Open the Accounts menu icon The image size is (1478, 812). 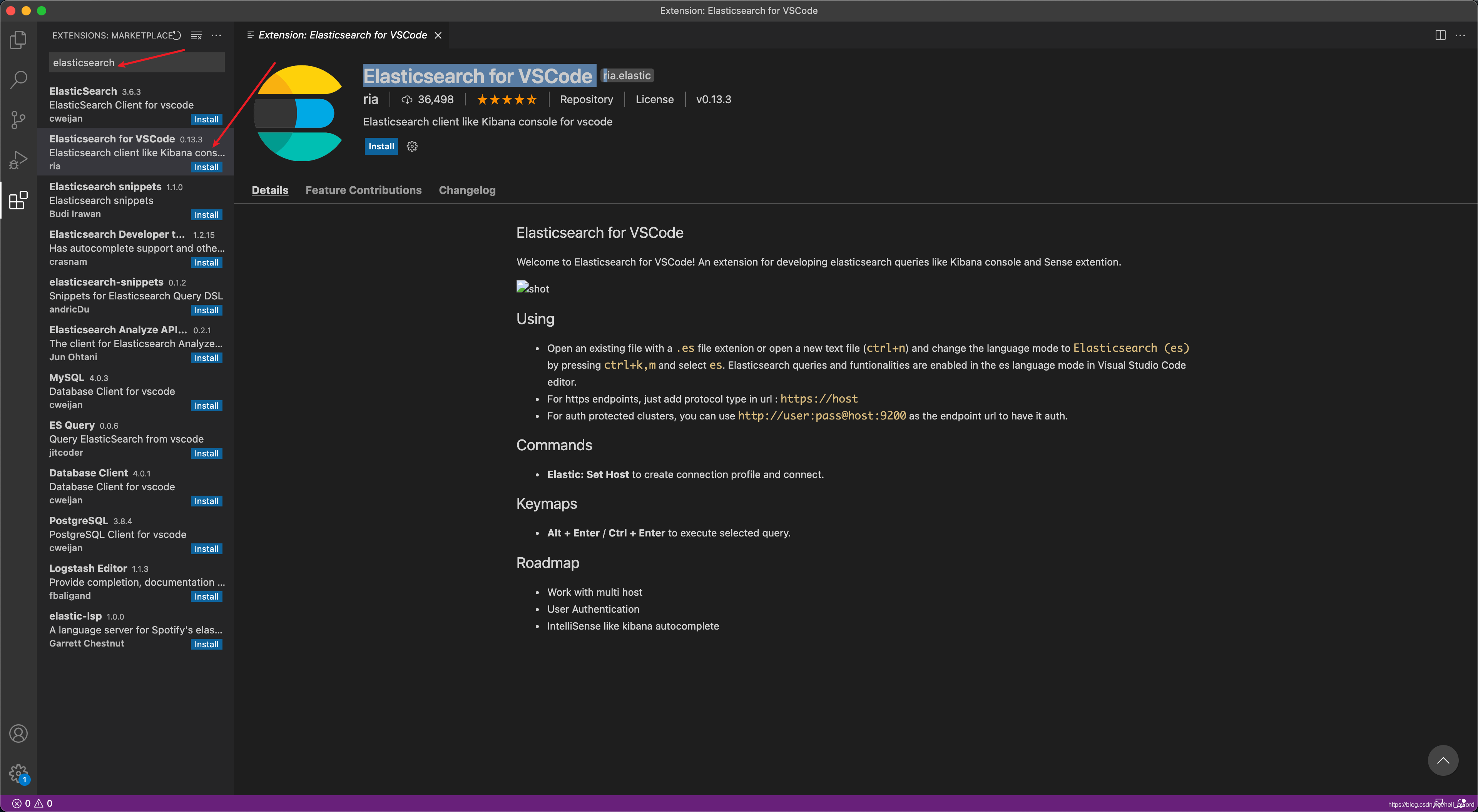[18, 733]
